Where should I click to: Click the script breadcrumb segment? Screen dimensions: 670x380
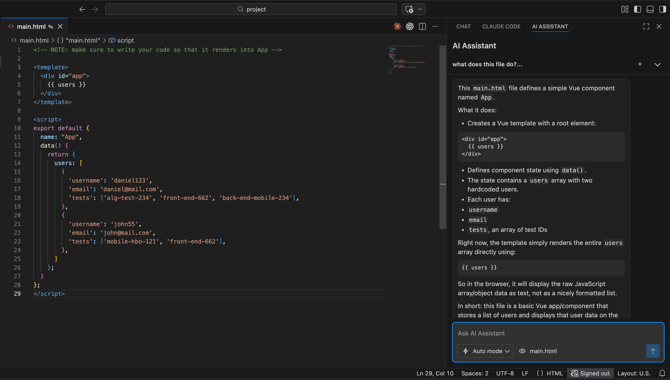121,40
